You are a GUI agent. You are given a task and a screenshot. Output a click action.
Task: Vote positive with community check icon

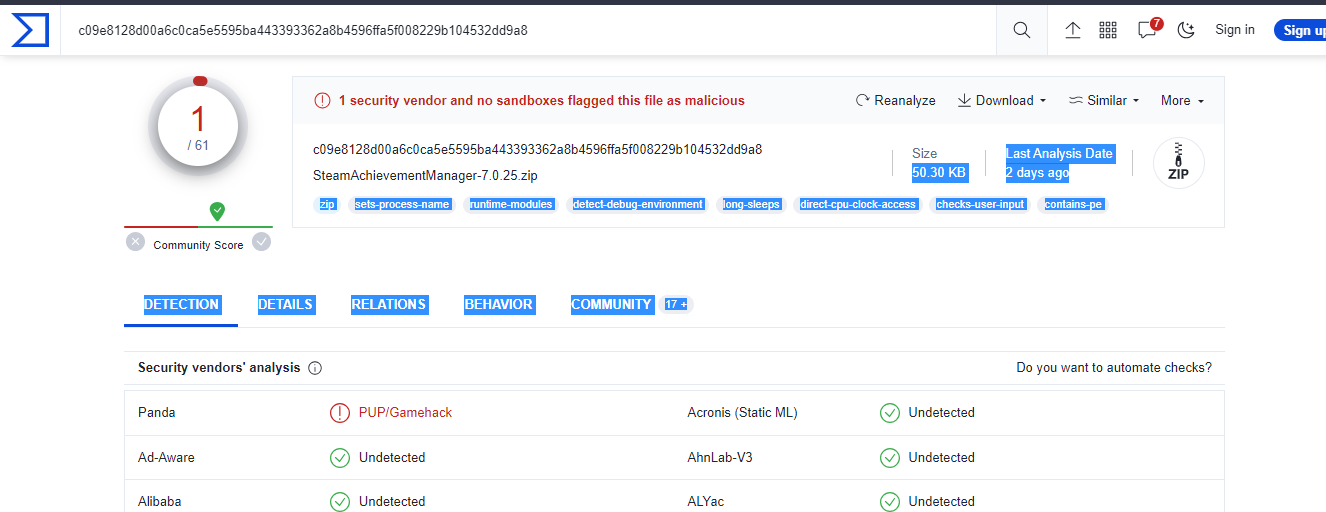261,241
